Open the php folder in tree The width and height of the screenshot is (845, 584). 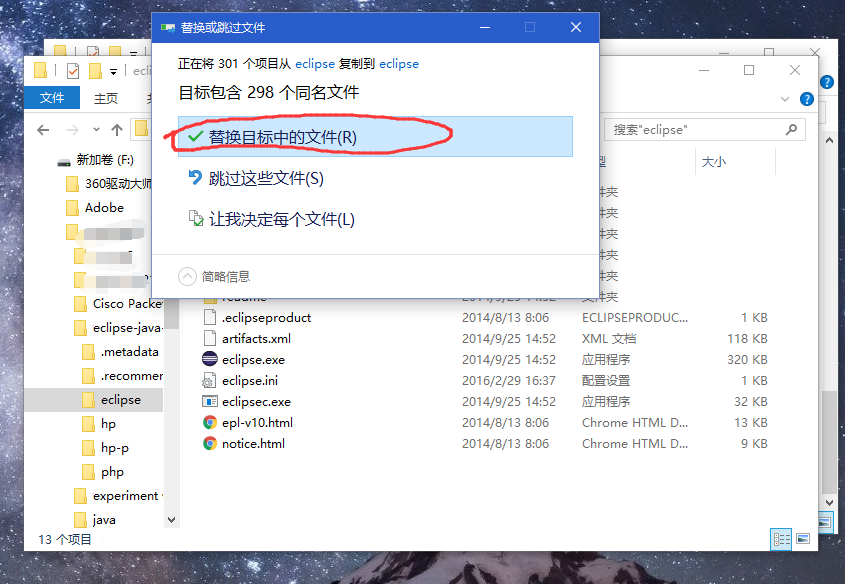click(103, 472)
